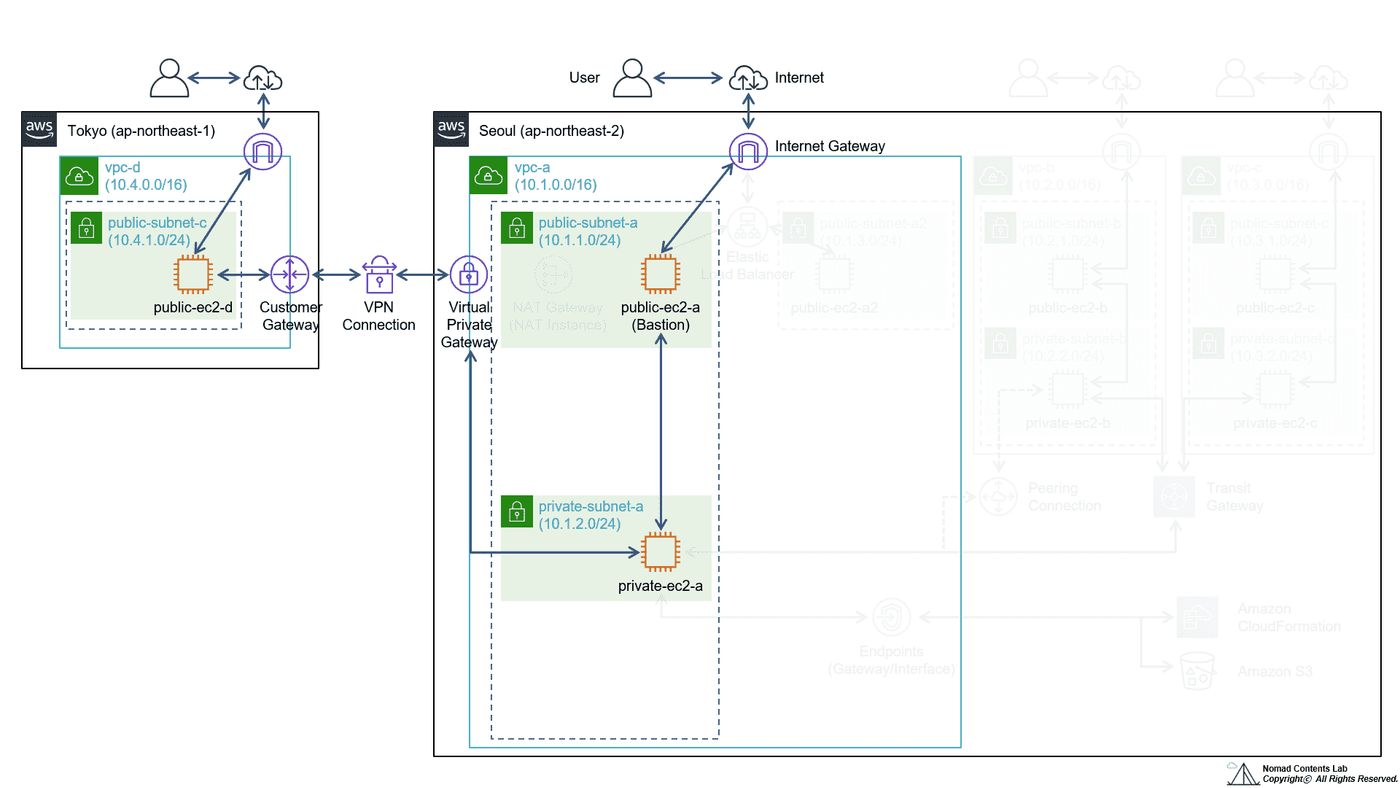Click the 'Customer Gateway' label
Viewport: 1400px width, 788px height.
point(291,316)
